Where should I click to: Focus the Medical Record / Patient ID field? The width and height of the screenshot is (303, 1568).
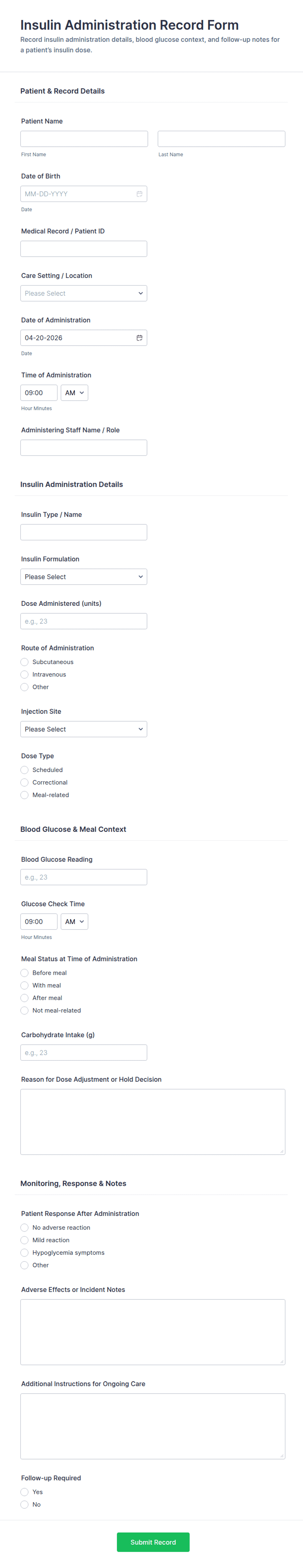tap(84, 248)
